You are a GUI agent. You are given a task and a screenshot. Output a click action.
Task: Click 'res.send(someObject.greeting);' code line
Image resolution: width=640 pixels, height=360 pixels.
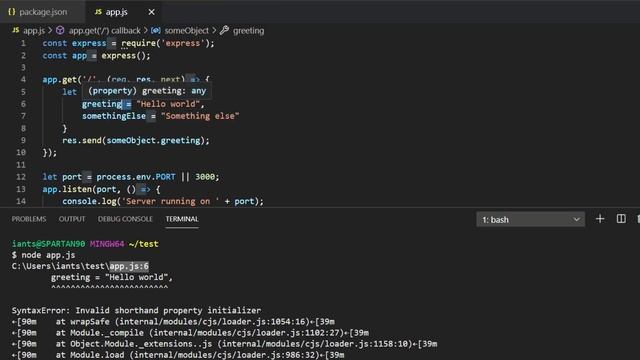(136, 140)
